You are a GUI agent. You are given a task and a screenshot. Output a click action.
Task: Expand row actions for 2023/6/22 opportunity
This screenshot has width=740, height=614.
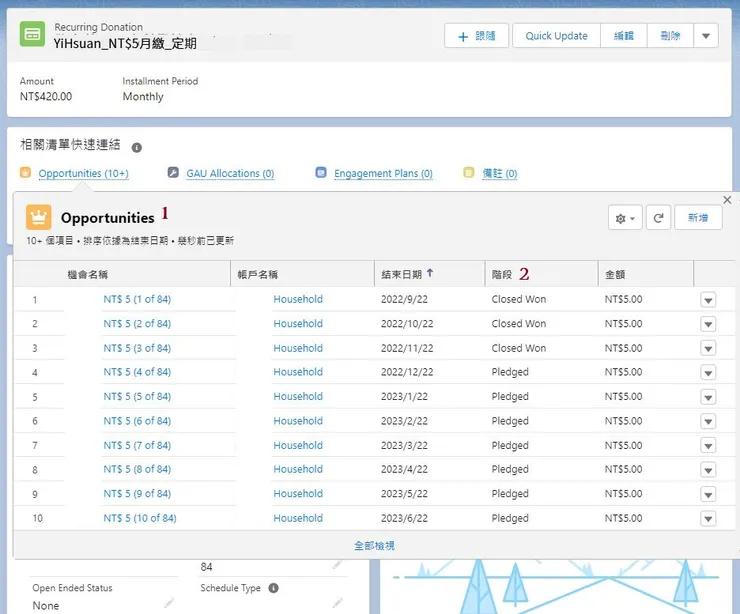pyautogui.click(x=708, y=519)
